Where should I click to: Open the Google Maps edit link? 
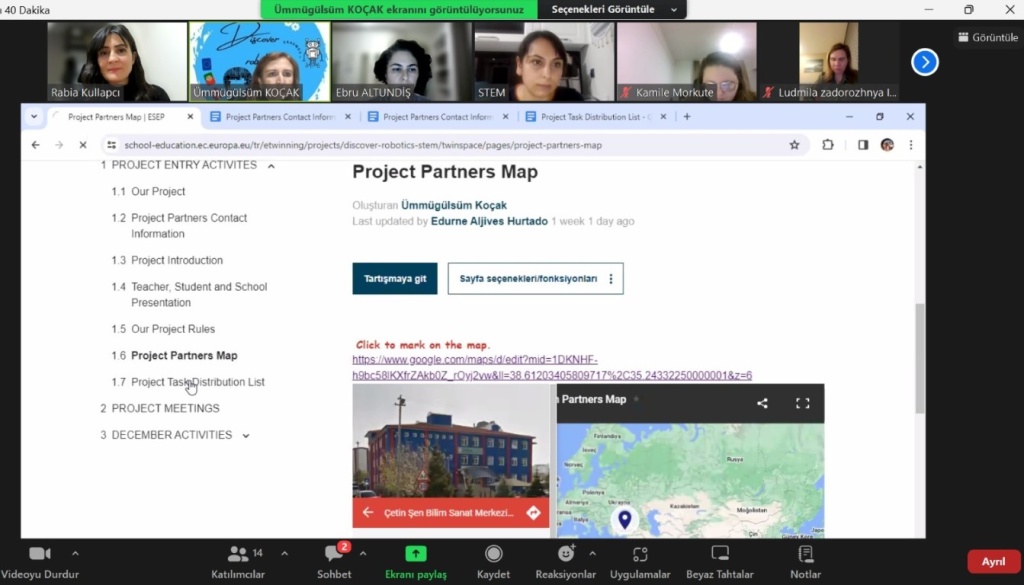(x=551, y=368)
